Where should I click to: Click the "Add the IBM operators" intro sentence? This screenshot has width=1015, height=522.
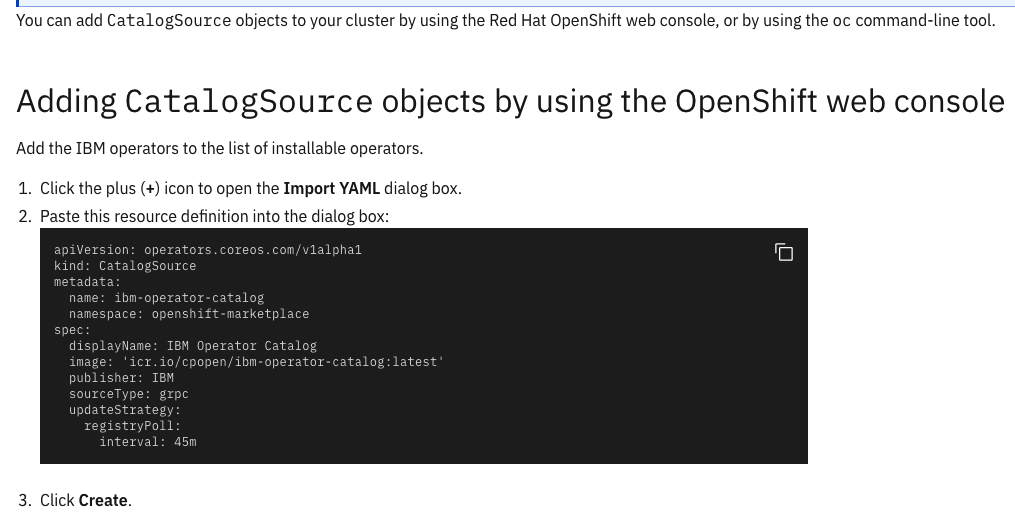pos(219,148)
